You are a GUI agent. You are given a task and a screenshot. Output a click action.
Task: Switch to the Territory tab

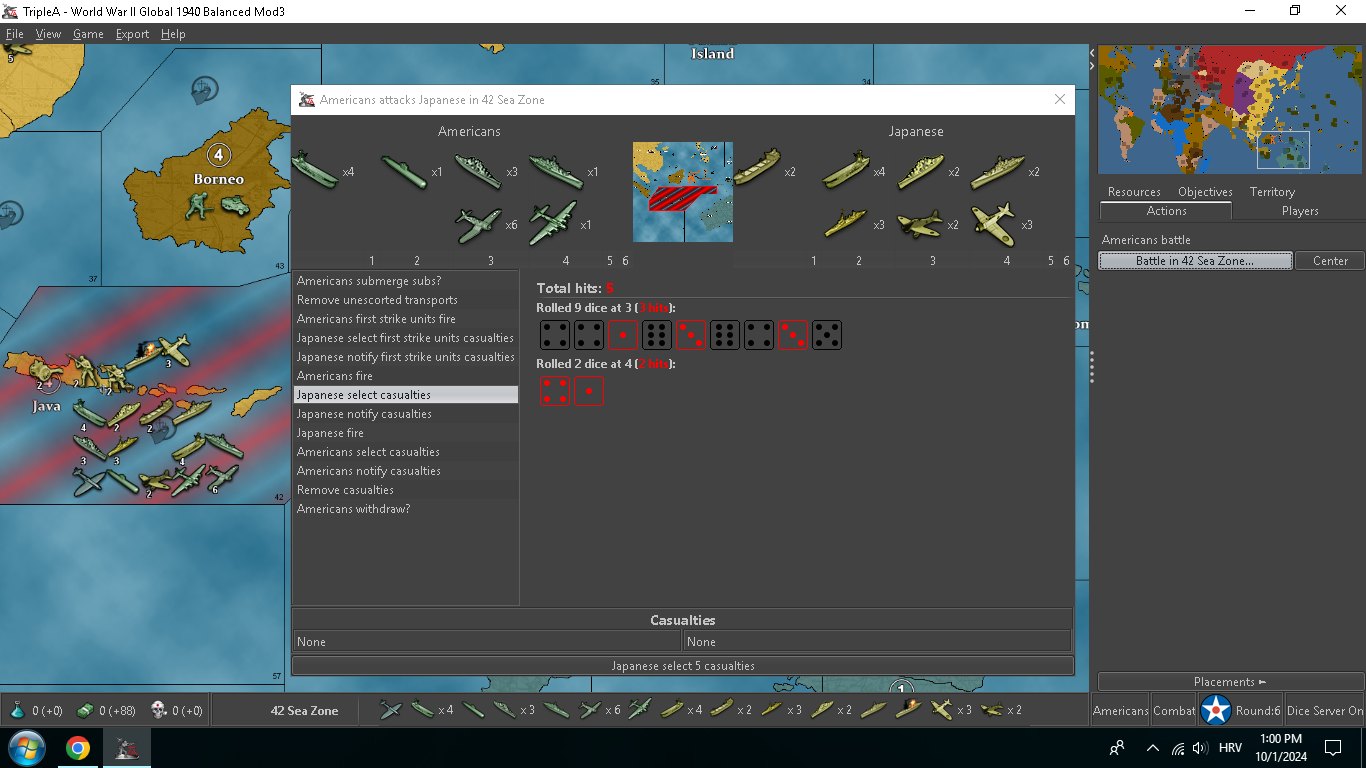pyautogui.click(x=1271, y=192)
